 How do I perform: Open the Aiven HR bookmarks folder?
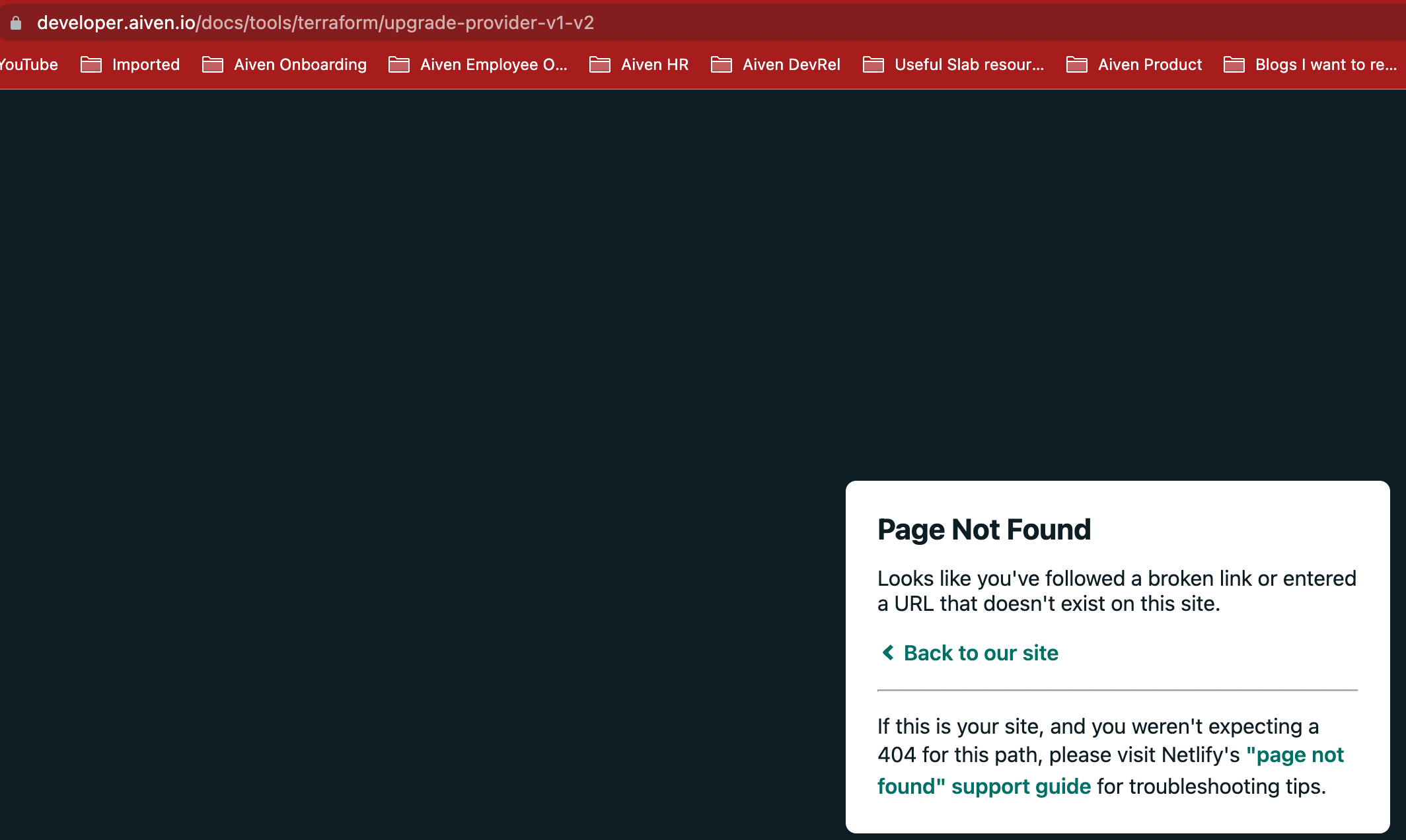click(x=639, y=65)
